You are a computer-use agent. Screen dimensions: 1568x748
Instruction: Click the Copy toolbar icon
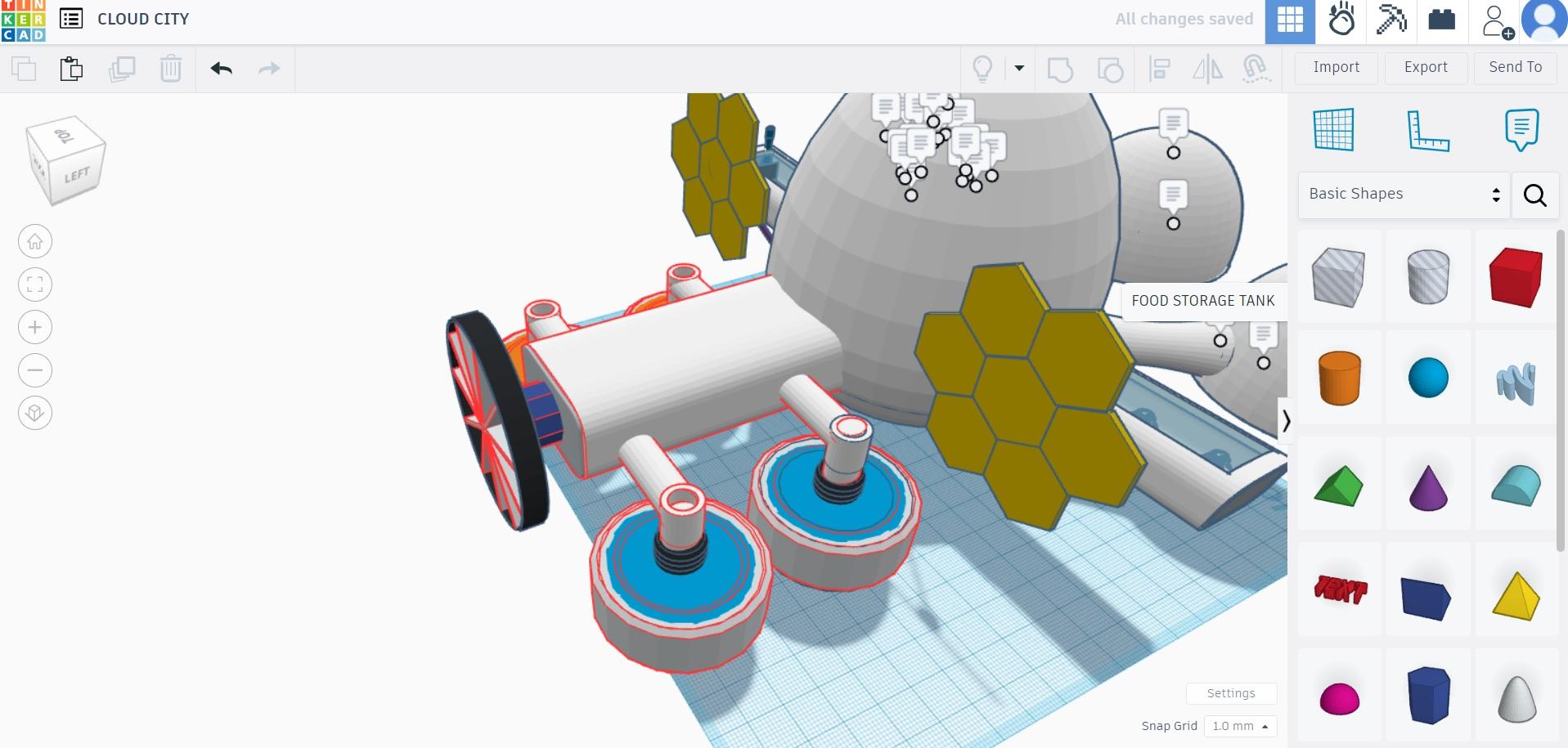coord(24,69)
